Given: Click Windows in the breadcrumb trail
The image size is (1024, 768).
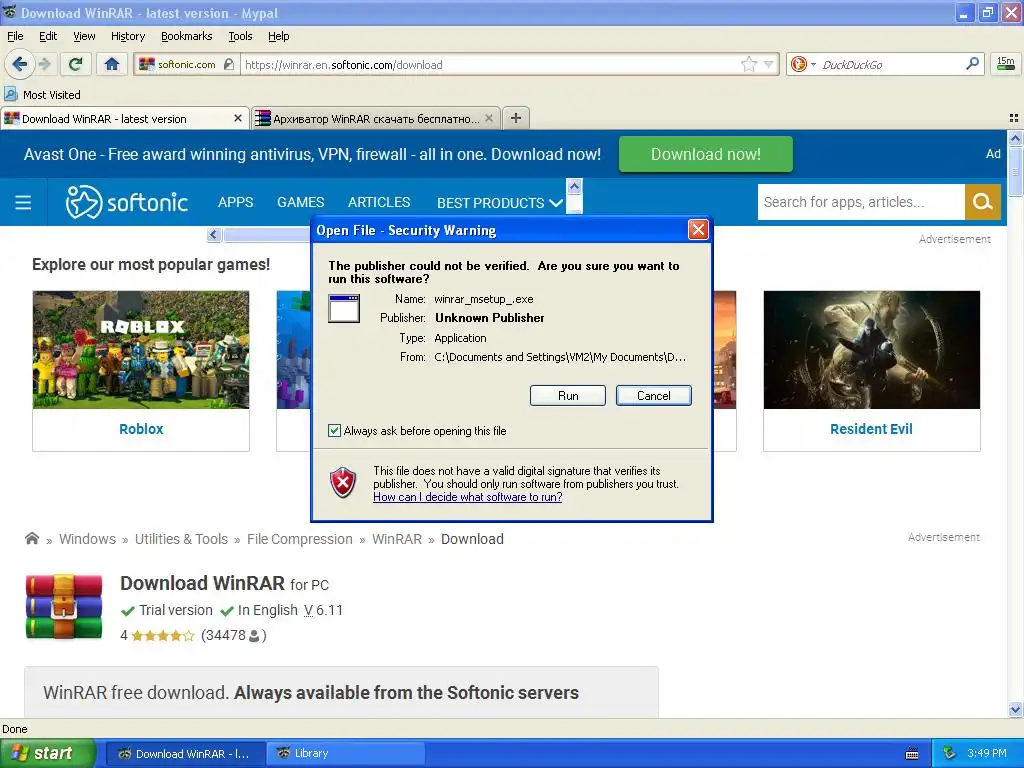Looking at the screenshot, I should pyautogui.click(x=88, y=539).
